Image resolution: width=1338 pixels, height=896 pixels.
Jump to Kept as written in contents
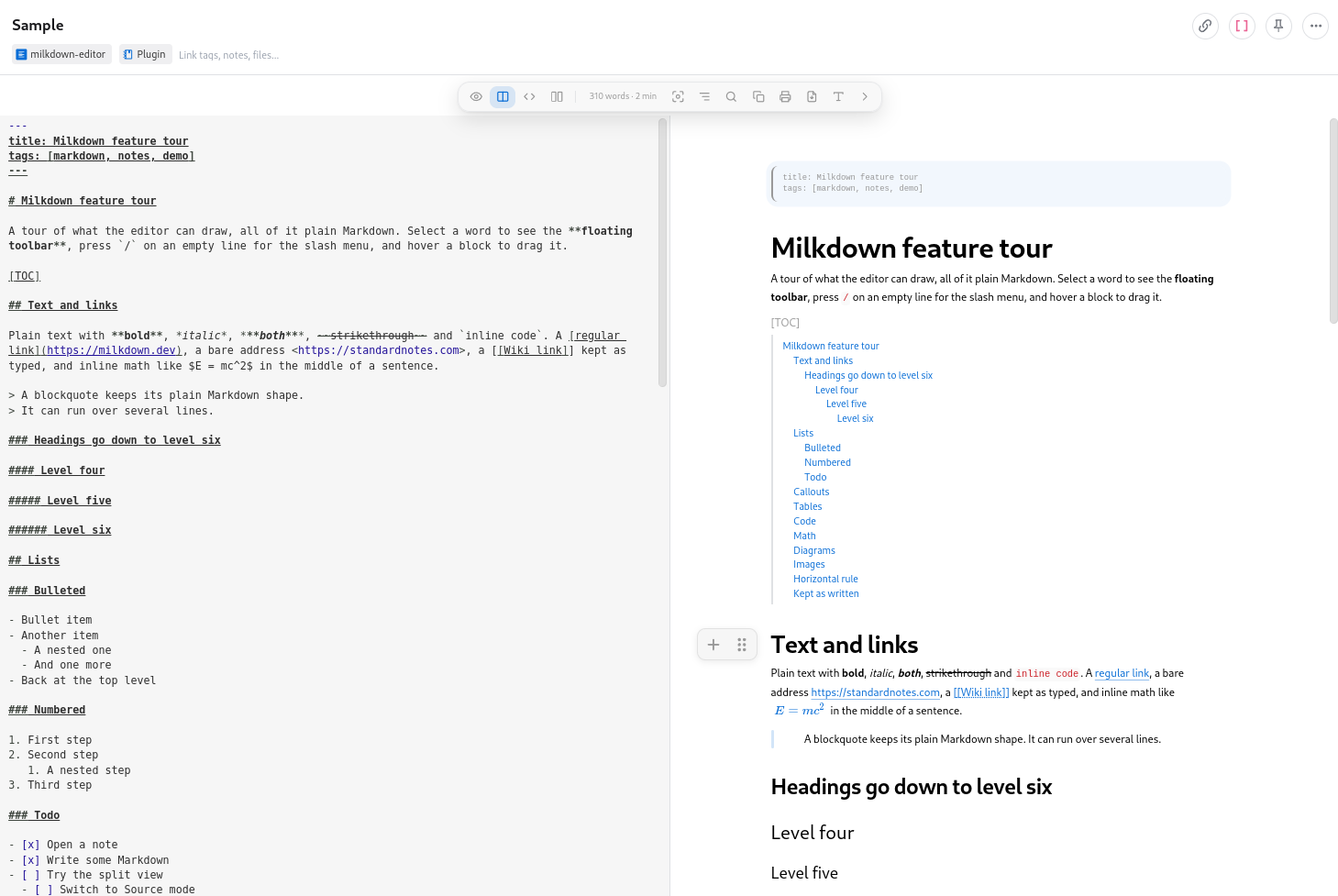[x=826, y=593]
